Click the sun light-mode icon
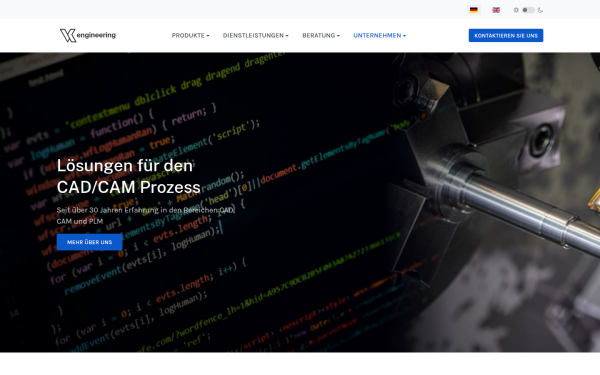 pyautogui.click(x=516, y=10)
